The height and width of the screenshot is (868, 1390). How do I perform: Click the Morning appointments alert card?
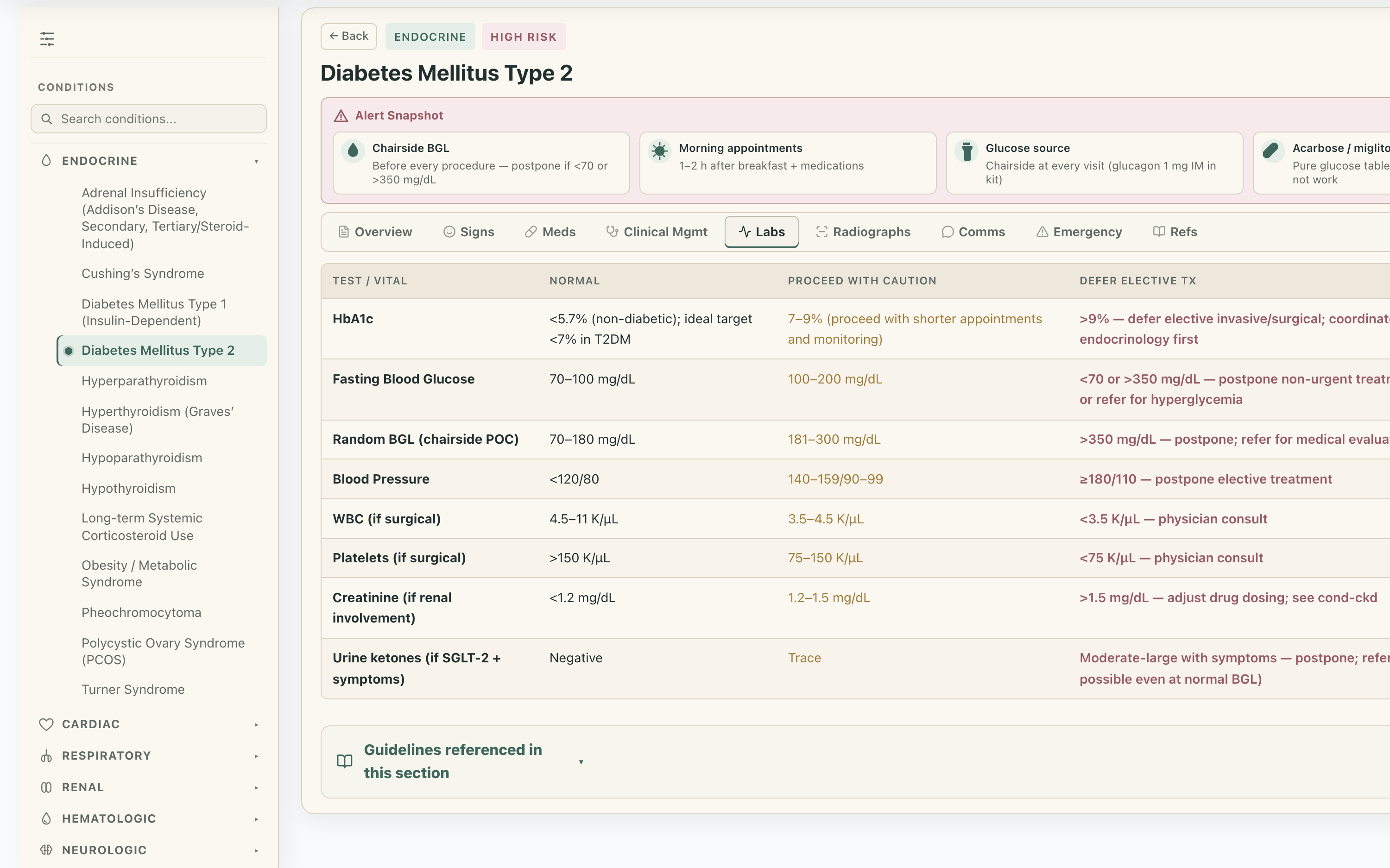(788, 163)
